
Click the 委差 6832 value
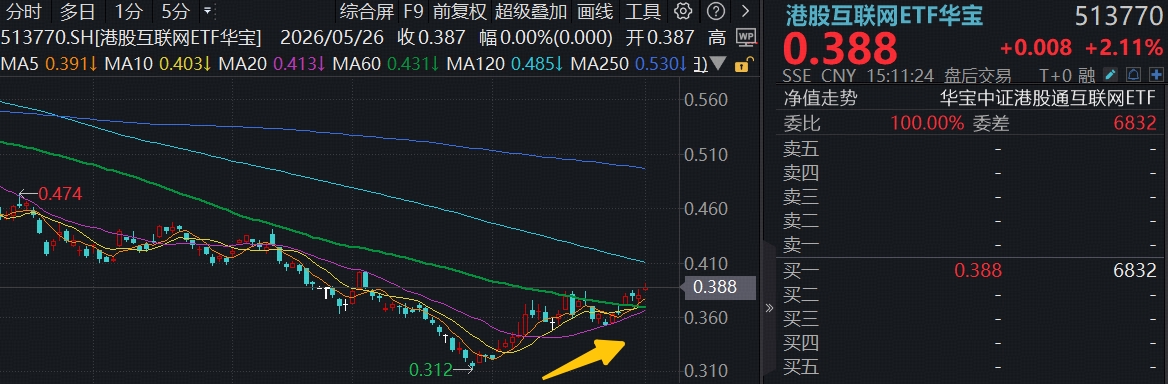1136,124
